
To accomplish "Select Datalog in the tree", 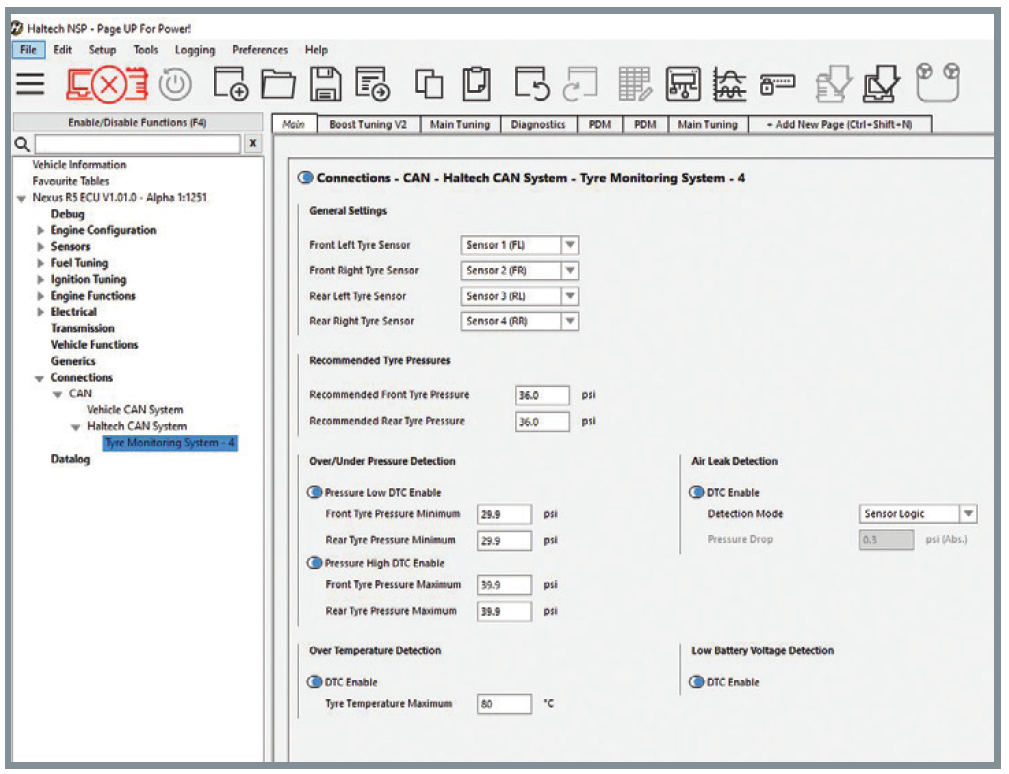I will pos(70,459).
